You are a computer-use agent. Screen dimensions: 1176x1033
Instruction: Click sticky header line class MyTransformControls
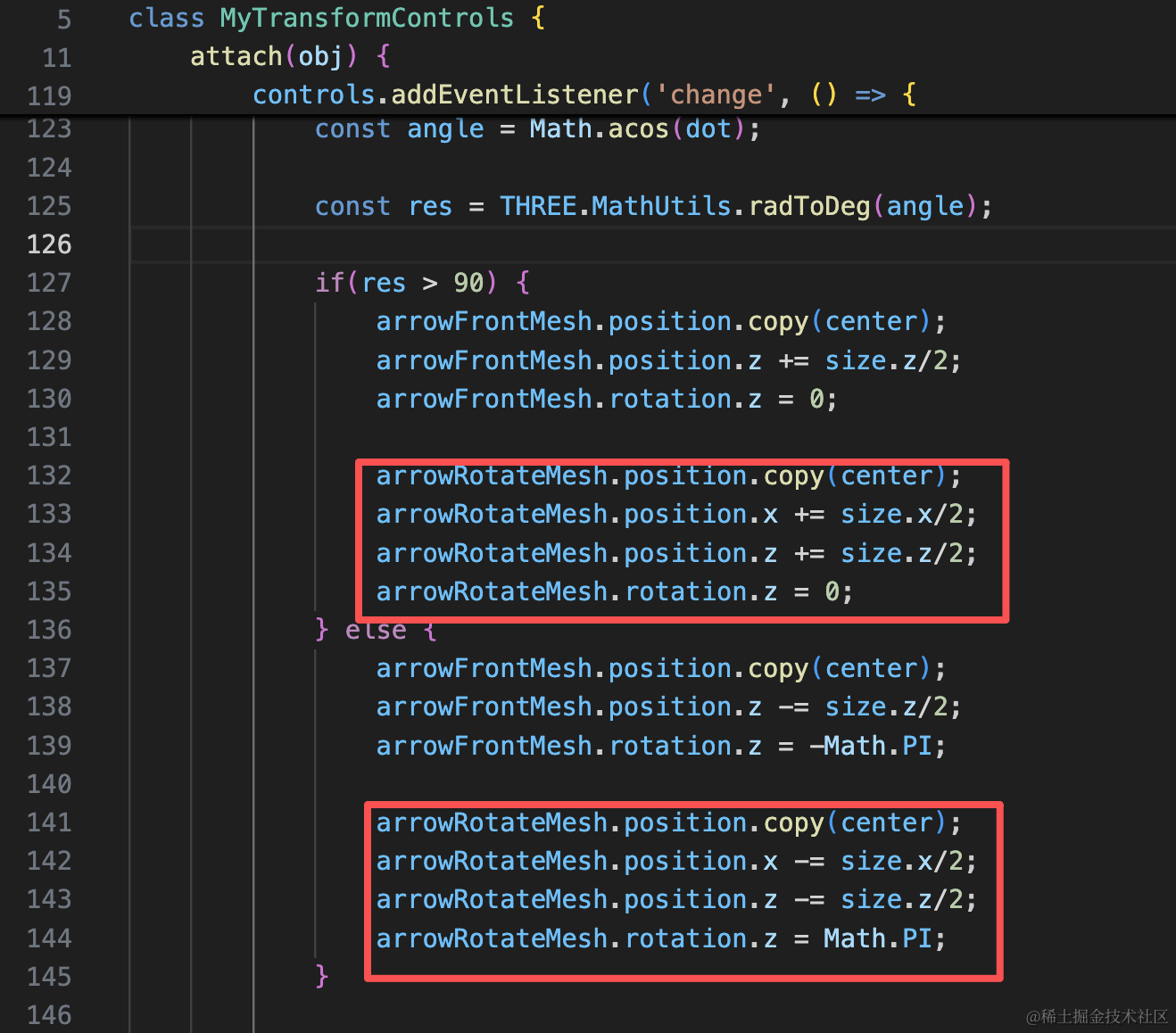pos(337,18)
